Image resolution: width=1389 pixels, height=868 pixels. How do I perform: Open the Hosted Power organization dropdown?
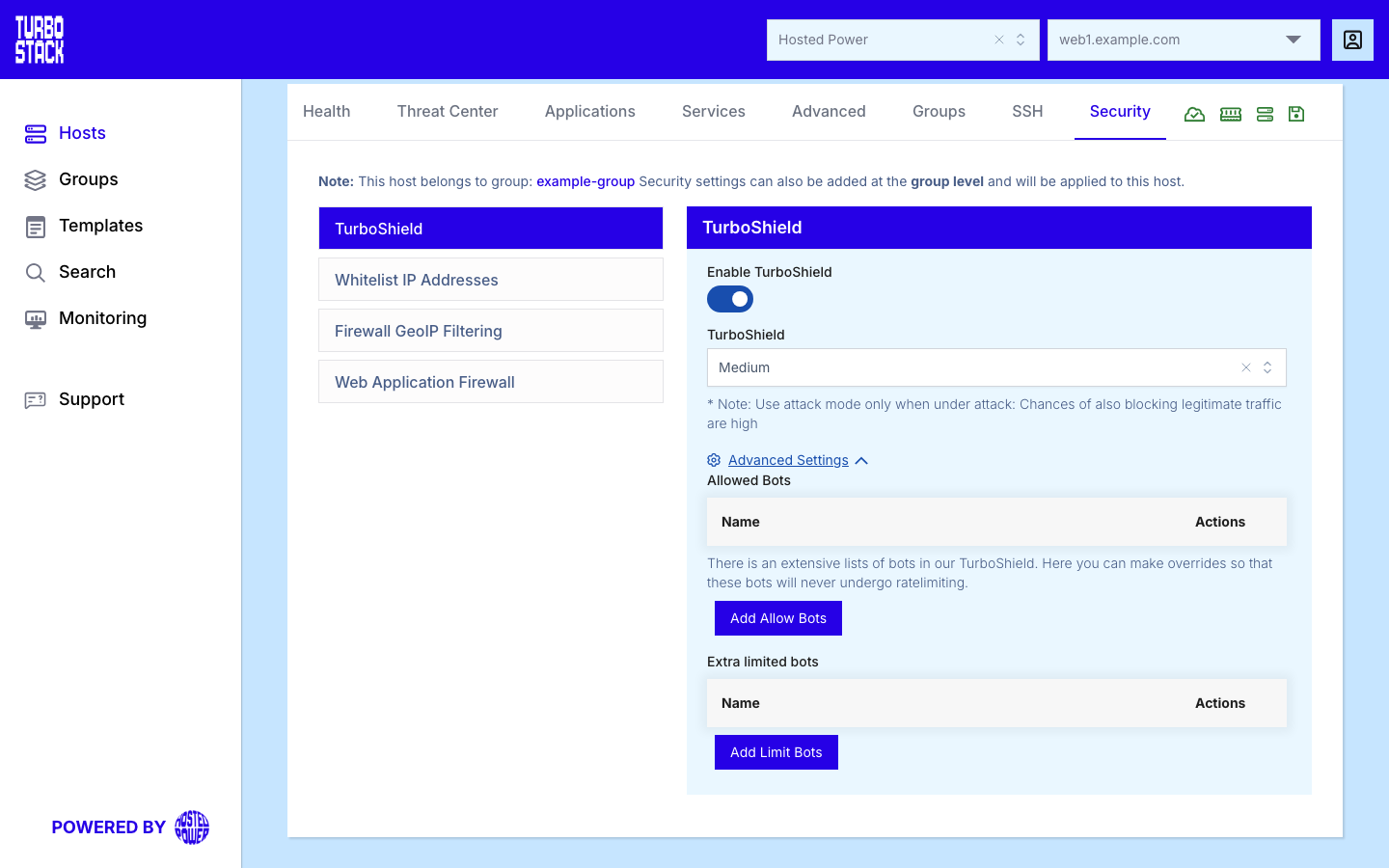(x=903, y=40)
